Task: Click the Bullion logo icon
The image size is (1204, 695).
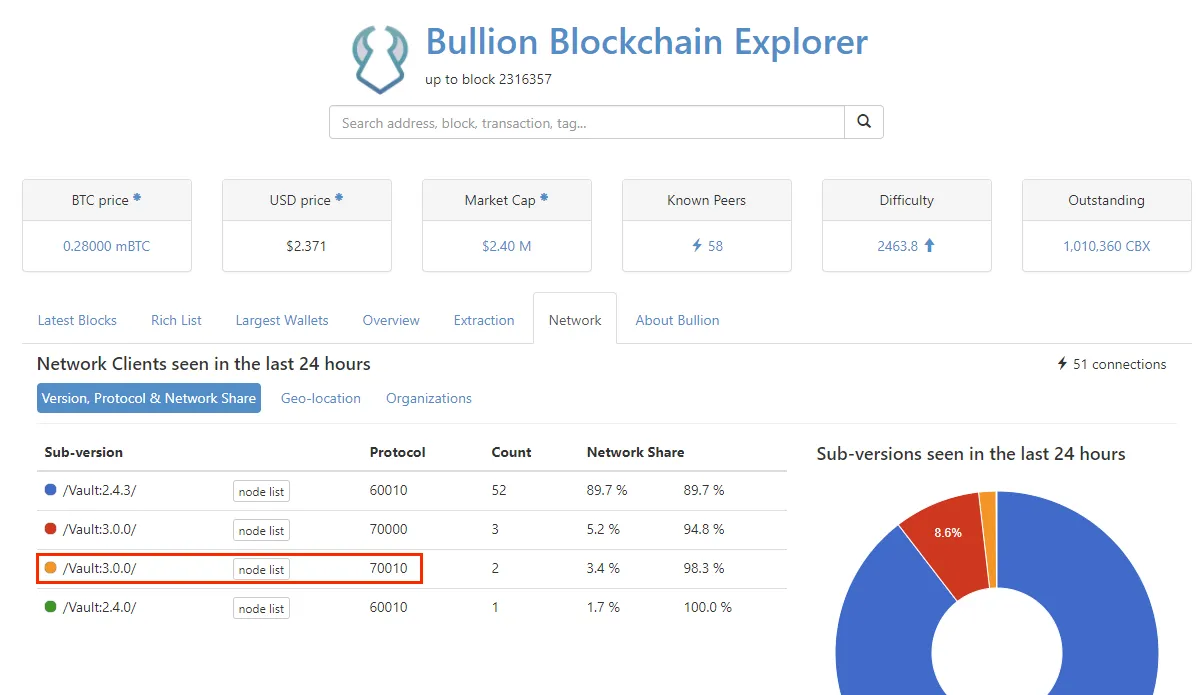Action: [380, 60]
